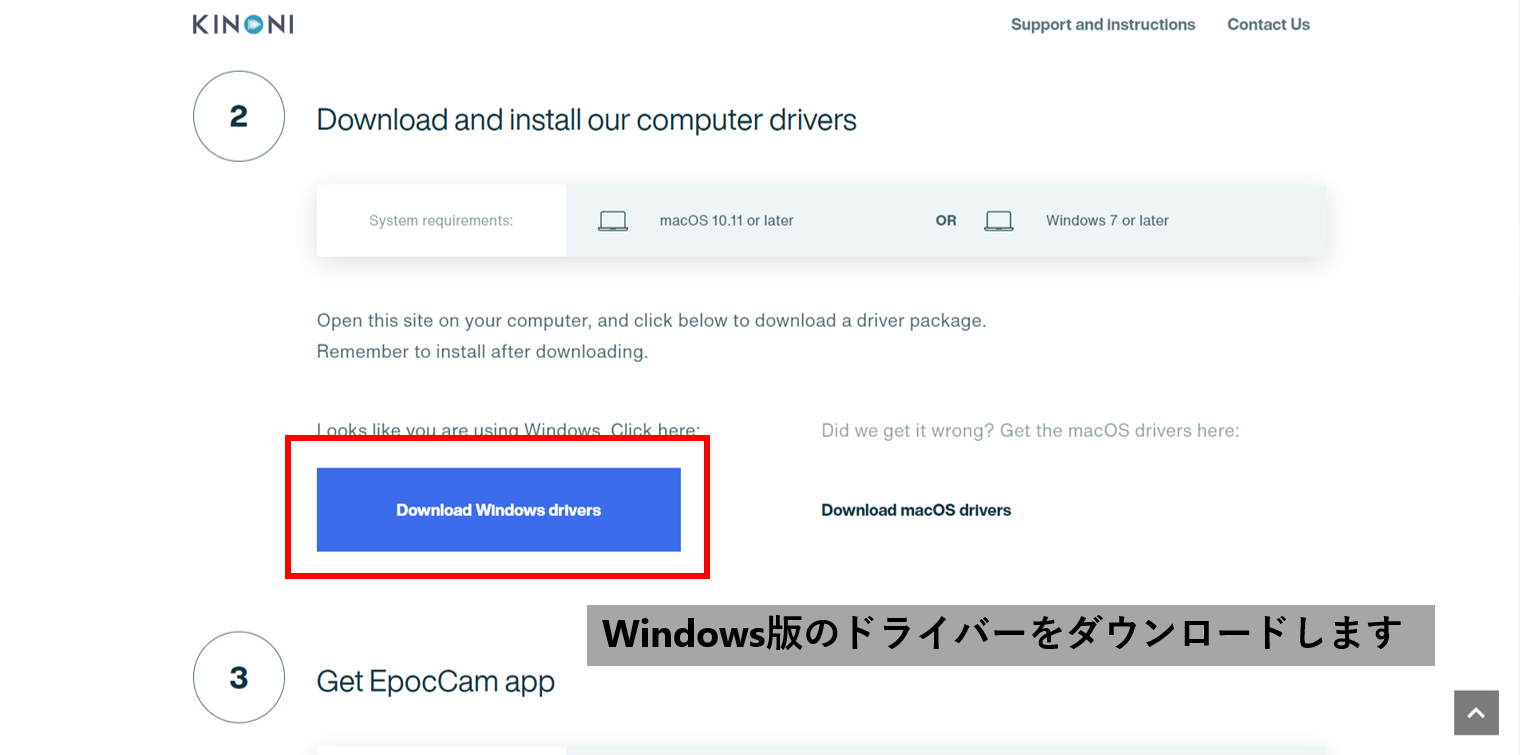Click the Kinoni logo in the header

(x=243, y=24)
